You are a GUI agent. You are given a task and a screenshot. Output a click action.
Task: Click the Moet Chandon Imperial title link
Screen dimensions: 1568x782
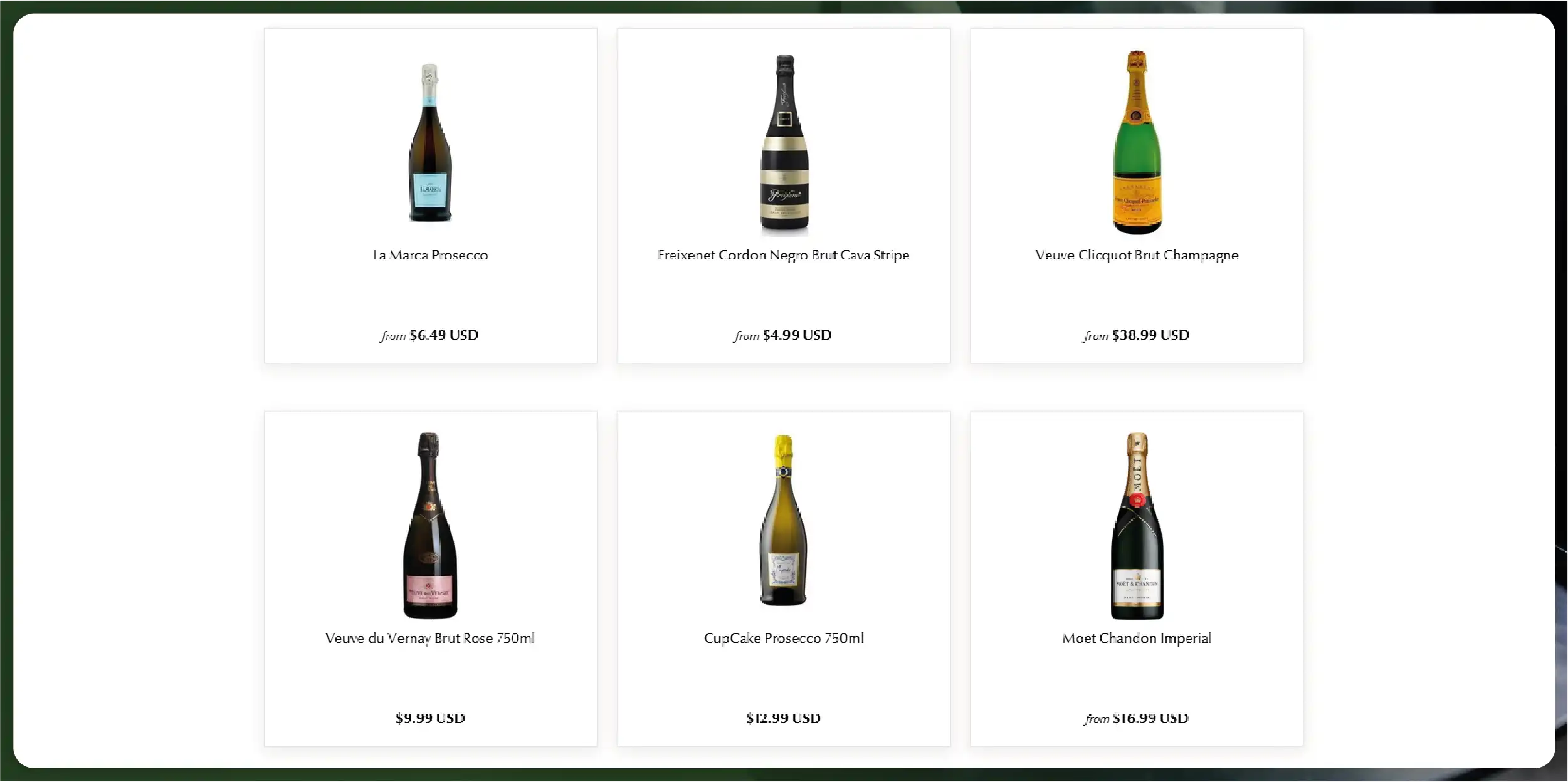click(x=1137, y=639)
